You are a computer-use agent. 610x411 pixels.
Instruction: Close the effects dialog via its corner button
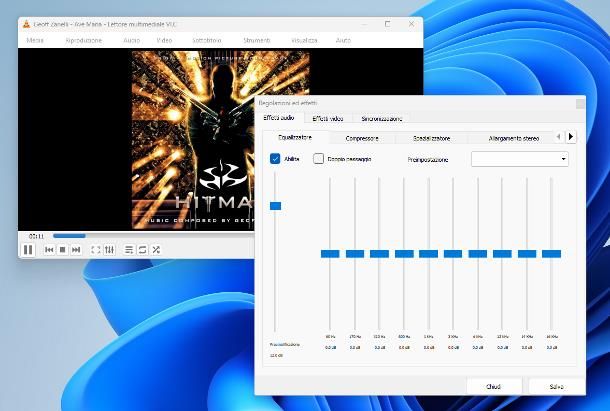[580, 104]
